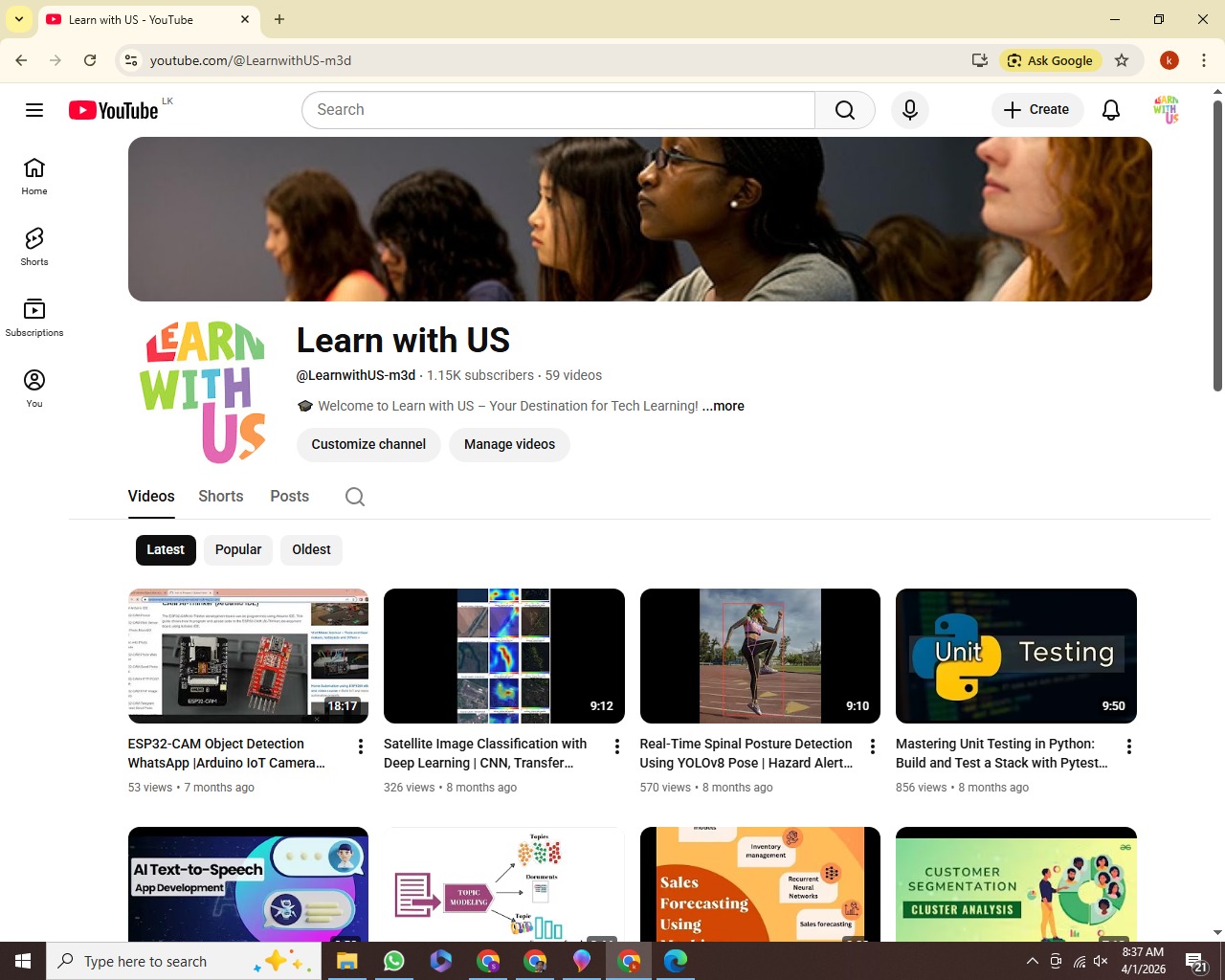Select Shorts in the left sidebar
The width and height of the screenshot is (1225, 980).
pos(33,246)
